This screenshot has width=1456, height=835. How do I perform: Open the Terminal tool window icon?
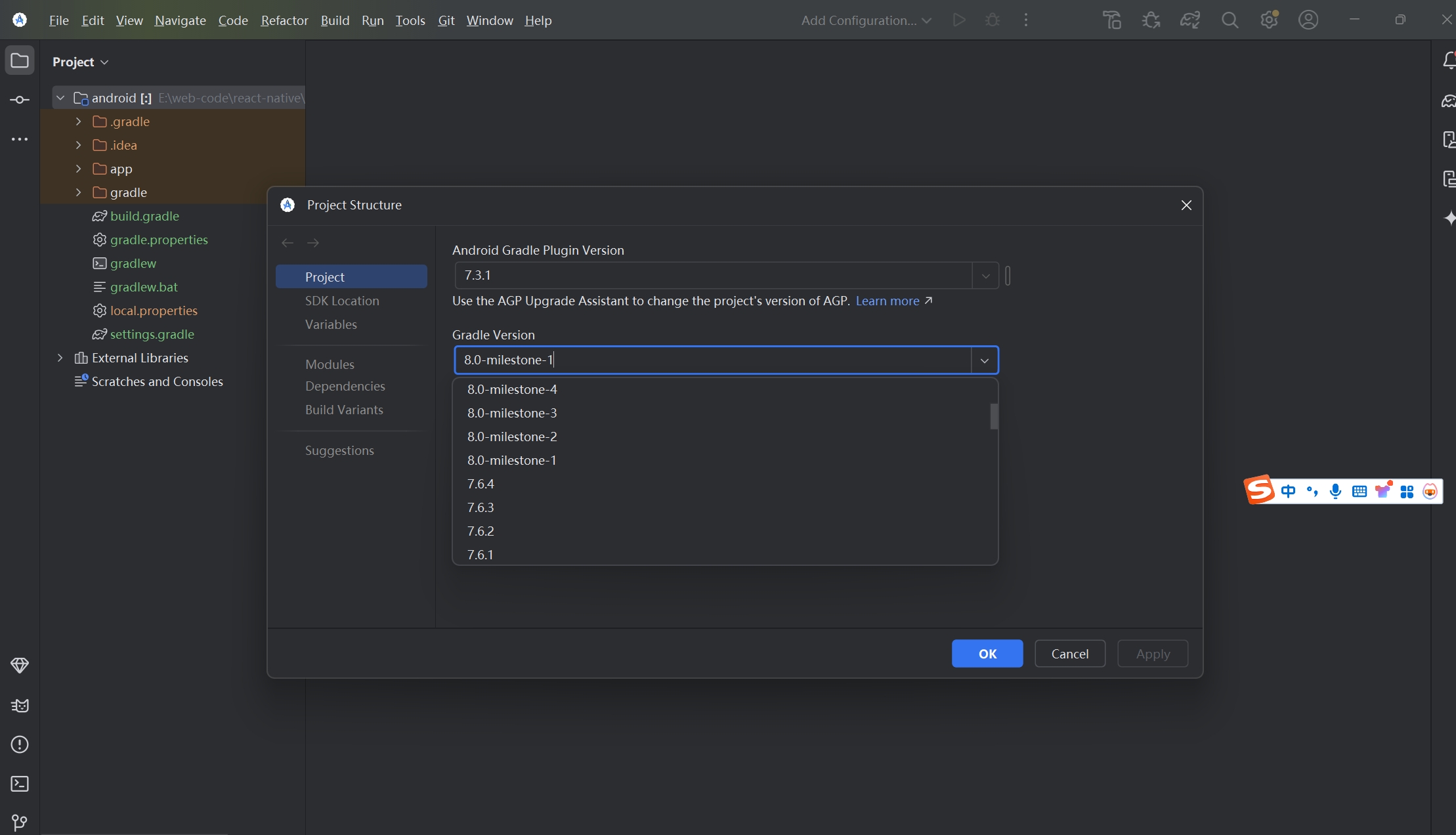pyautogui.click(x=20, y=784)
